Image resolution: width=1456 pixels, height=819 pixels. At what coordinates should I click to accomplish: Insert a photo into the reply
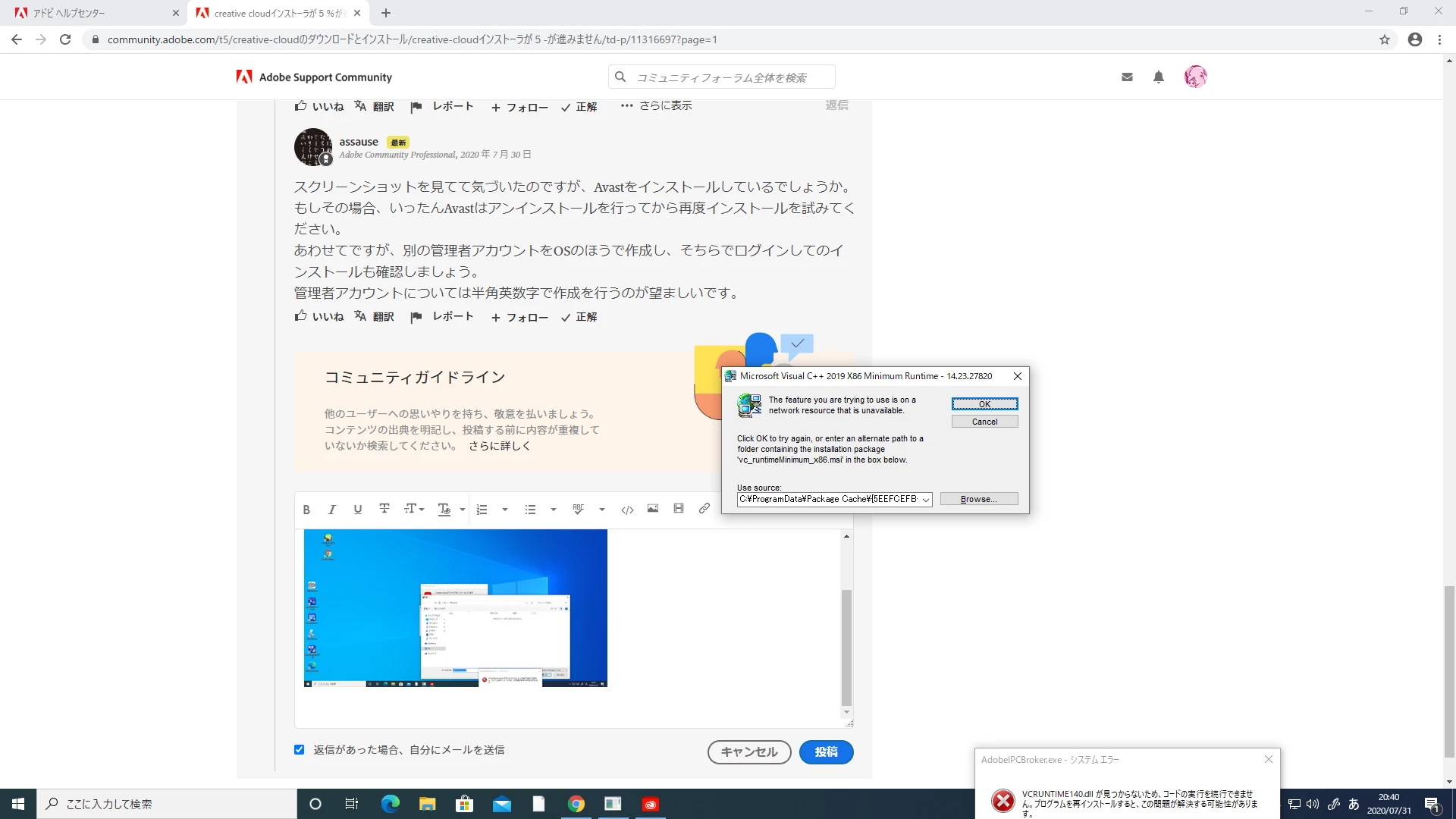click(x=653, y=509)
